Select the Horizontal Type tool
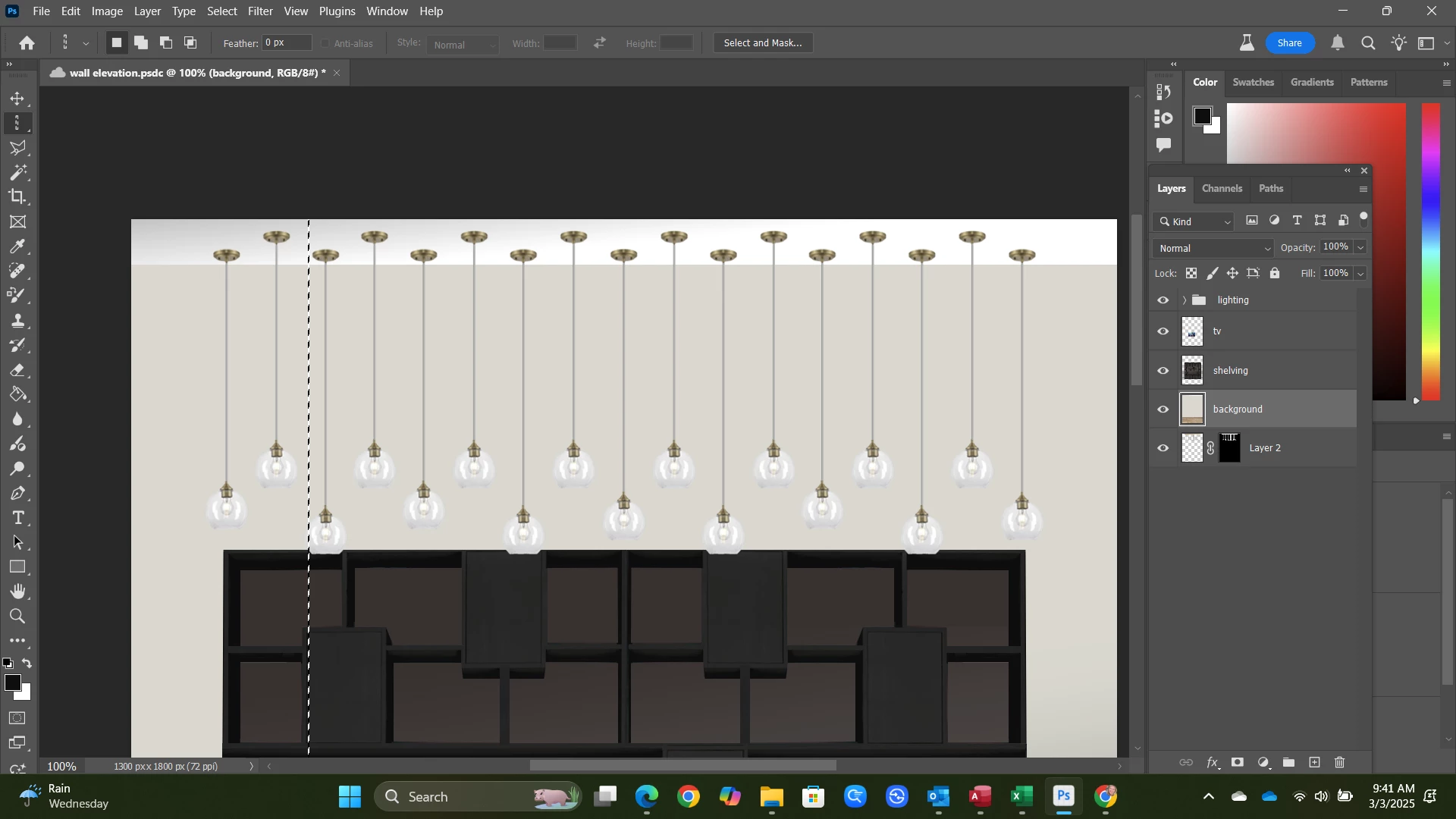This screenshot has height=819, width=1456. (17, 519)
